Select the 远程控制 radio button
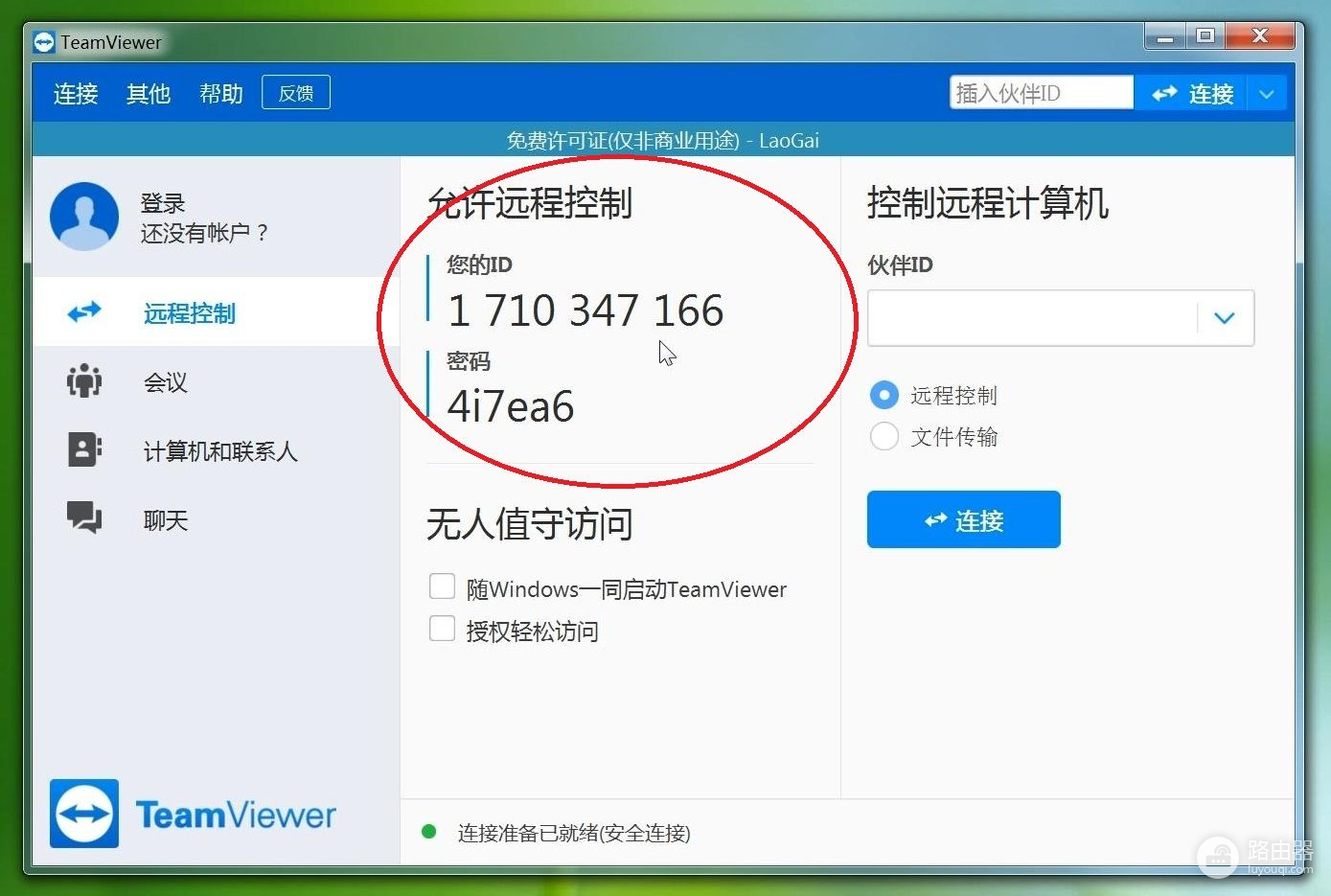Viewport: 1331px width, 896px height. pos(884,395)
